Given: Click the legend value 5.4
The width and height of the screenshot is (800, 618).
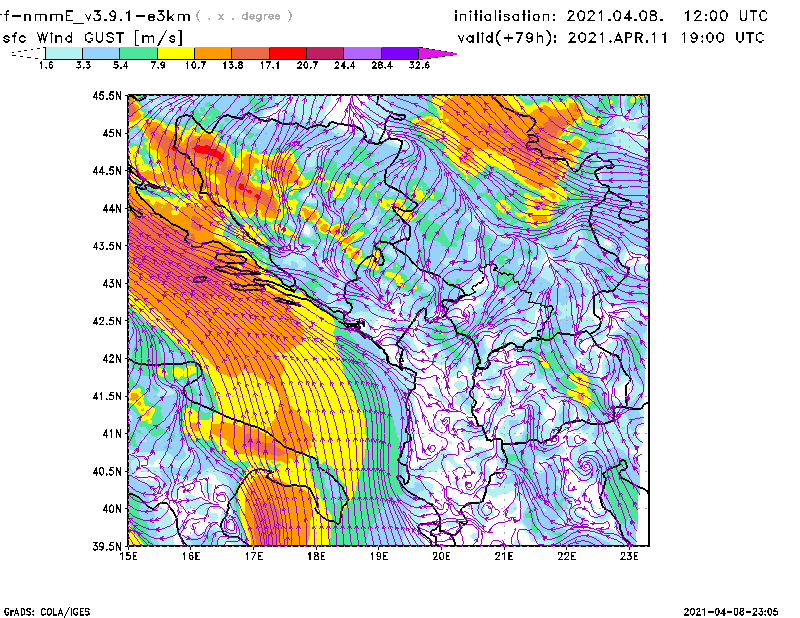Looking at the screenshot, I should coord(120,65).
